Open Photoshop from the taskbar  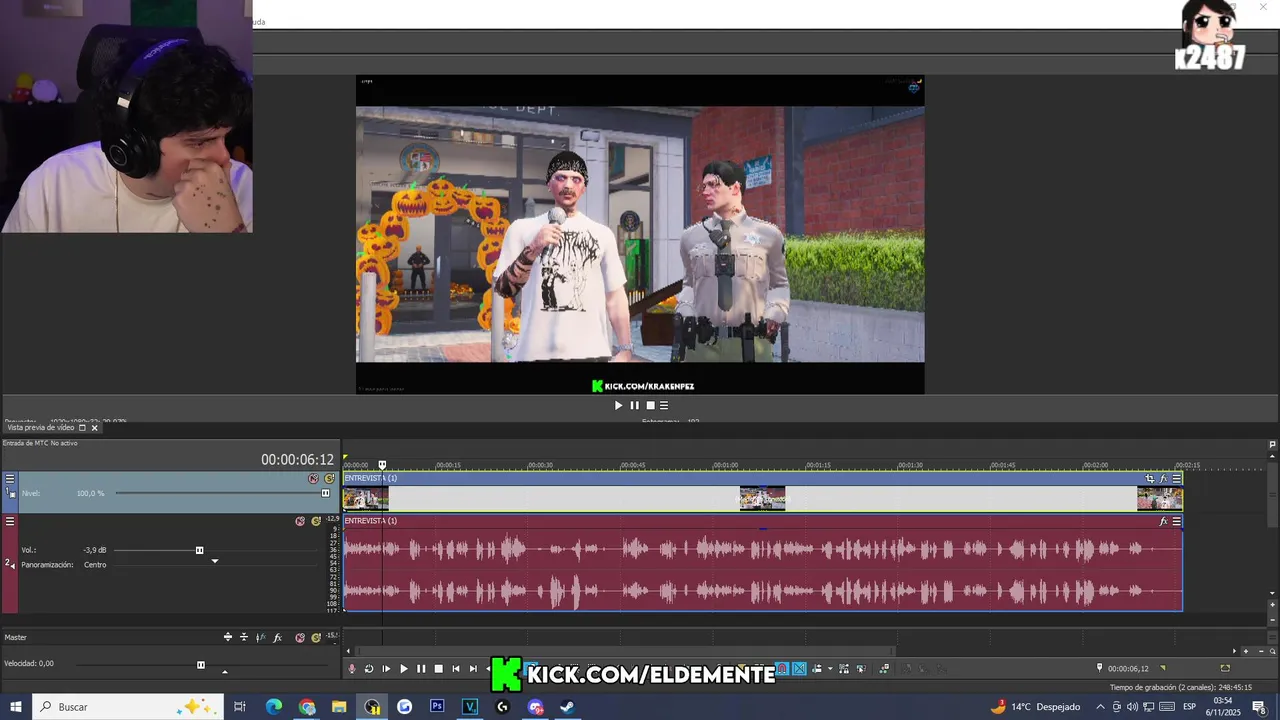[437, 707]
